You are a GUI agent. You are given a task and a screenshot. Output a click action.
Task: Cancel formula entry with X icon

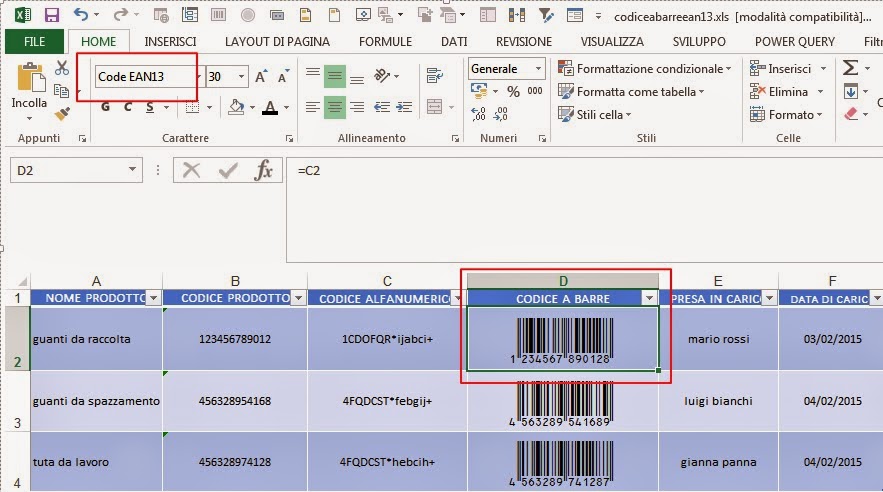(191, 170)
